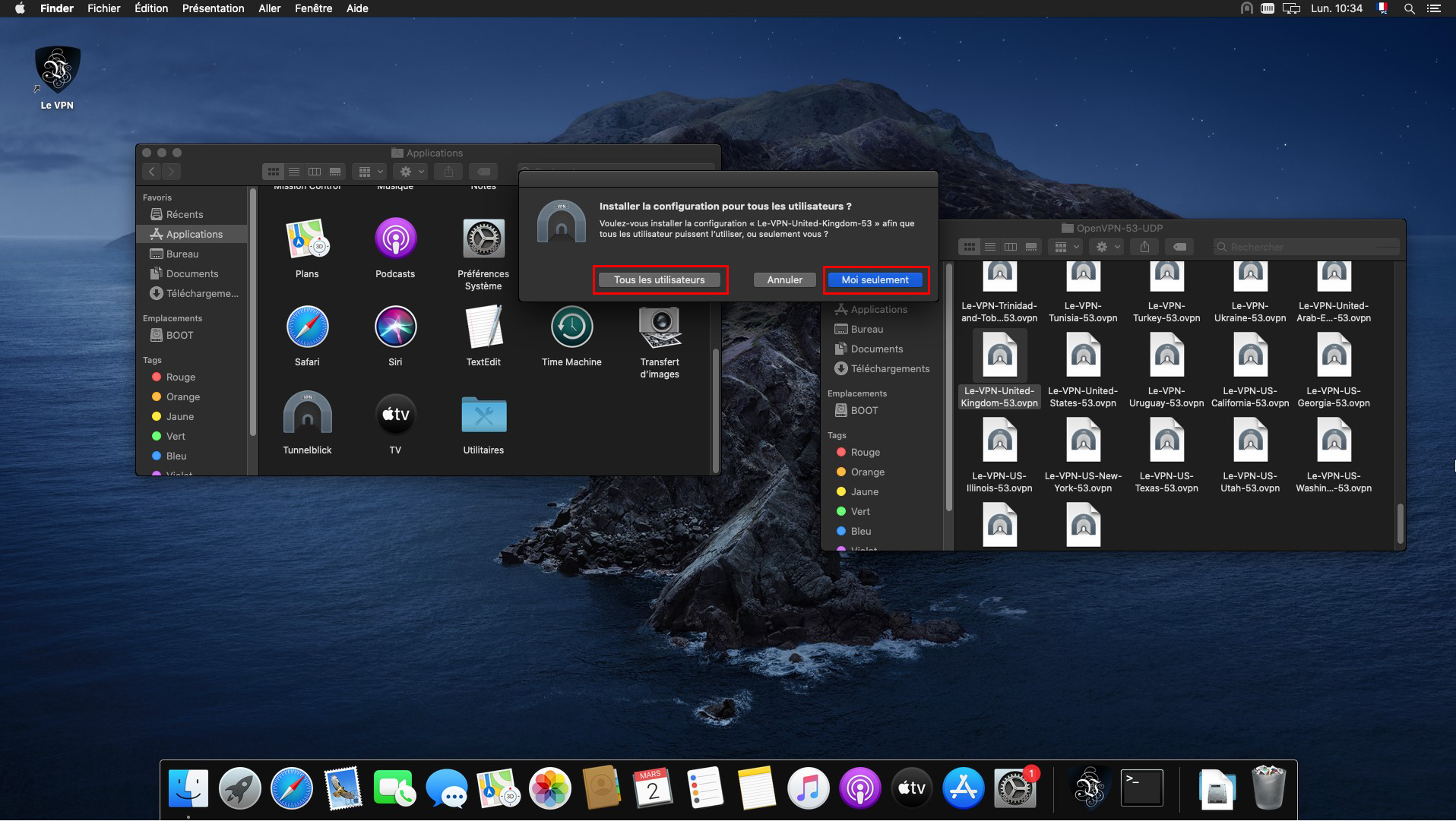Click the Rechercher search field
1456x821 pixels.
click(x=1306, y=247)
